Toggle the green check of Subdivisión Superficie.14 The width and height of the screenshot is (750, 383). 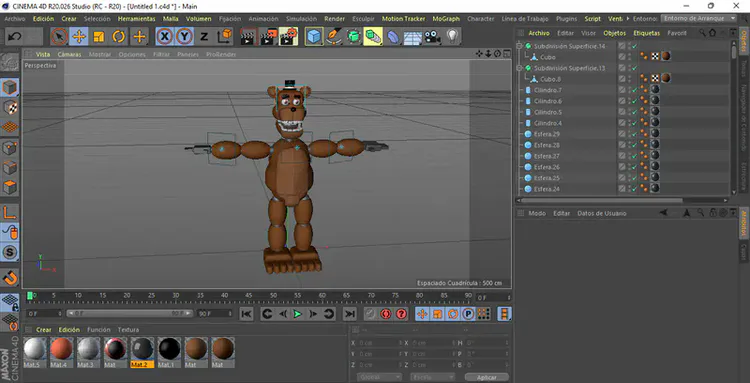(x=634, y=46)
